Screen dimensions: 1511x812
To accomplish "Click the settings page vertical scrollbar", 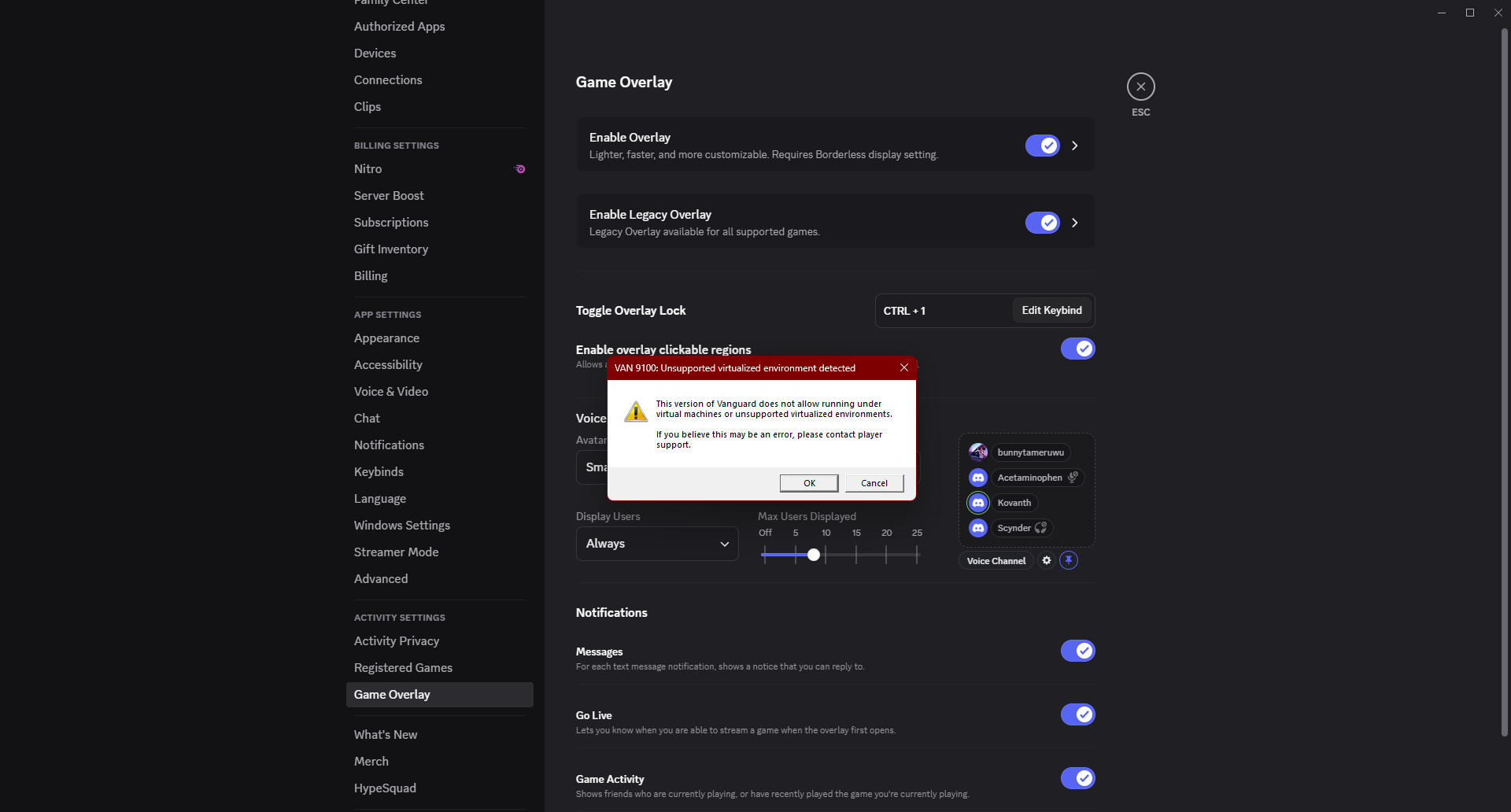I will pyautogui.click(x=1504, y=382).
